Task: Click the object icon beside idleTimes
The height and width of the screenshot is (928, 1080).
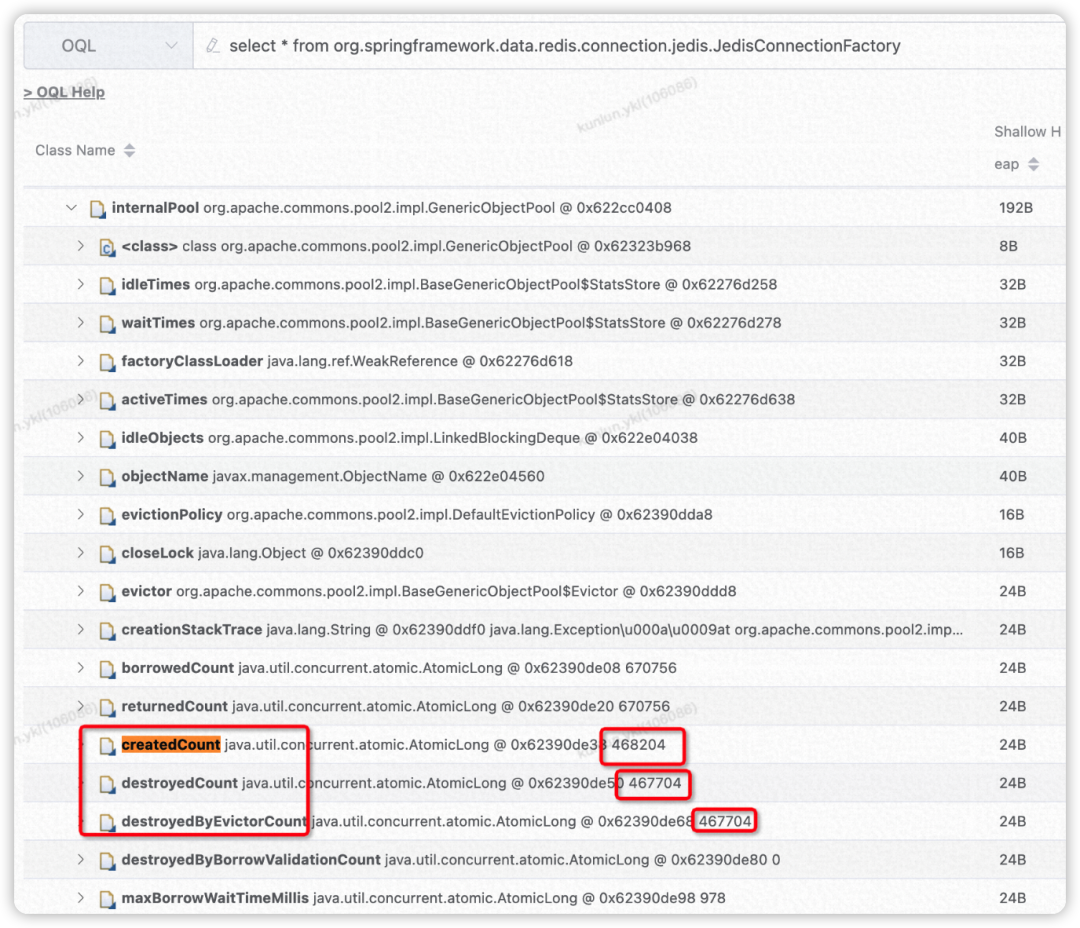Action: point(107,285)
